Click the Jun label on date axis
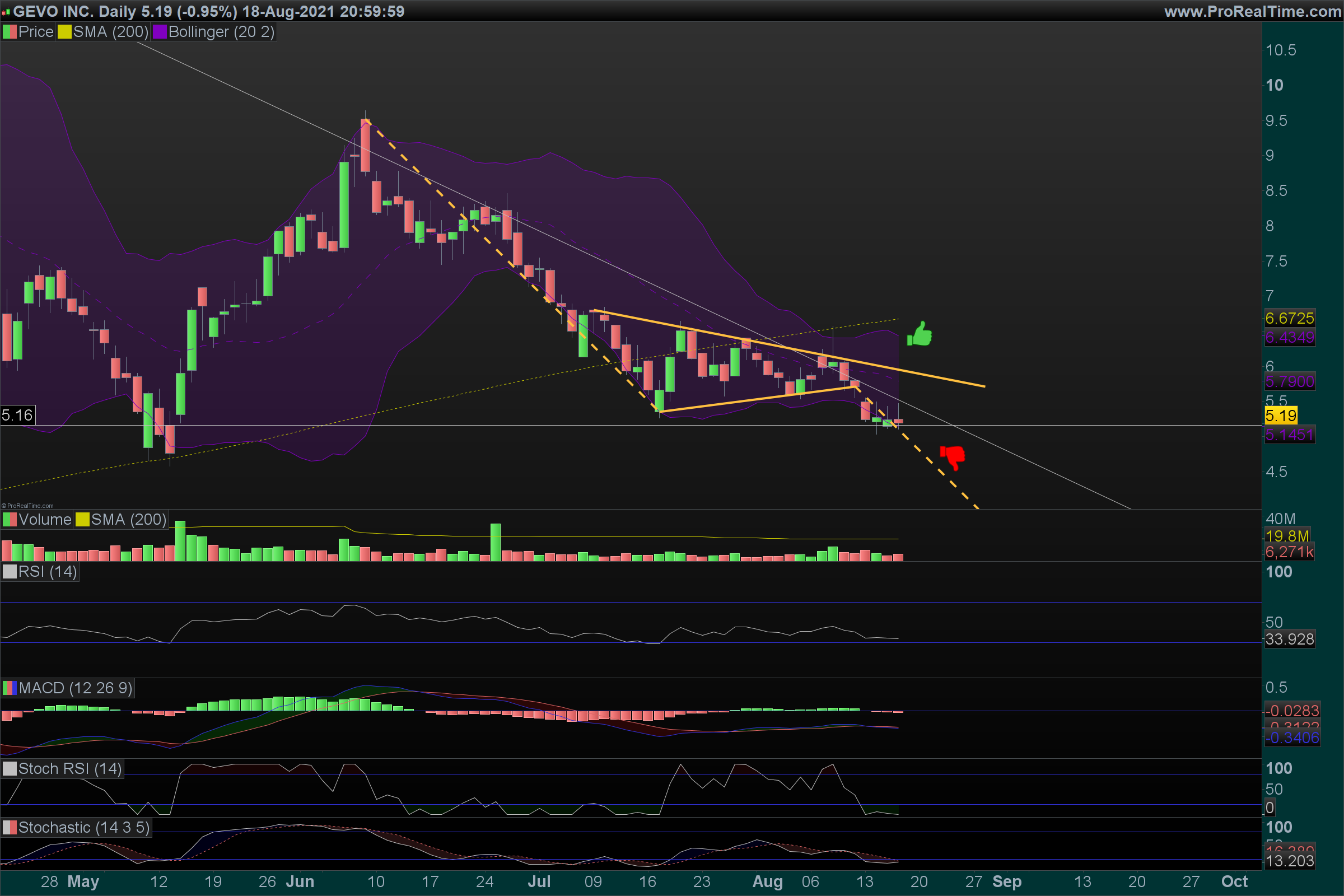This screenshot has width=1344, height=896. pyautogui.click(x=300, y=881)
